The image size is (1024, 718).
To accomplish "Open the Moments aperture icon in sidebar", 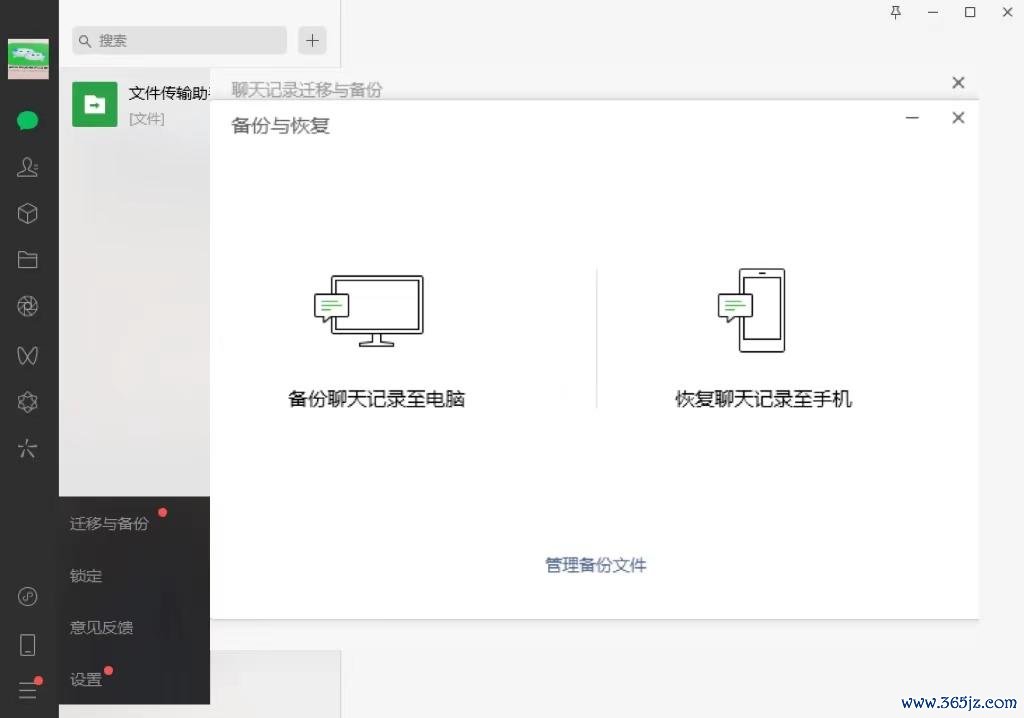I will coord(27,306).
